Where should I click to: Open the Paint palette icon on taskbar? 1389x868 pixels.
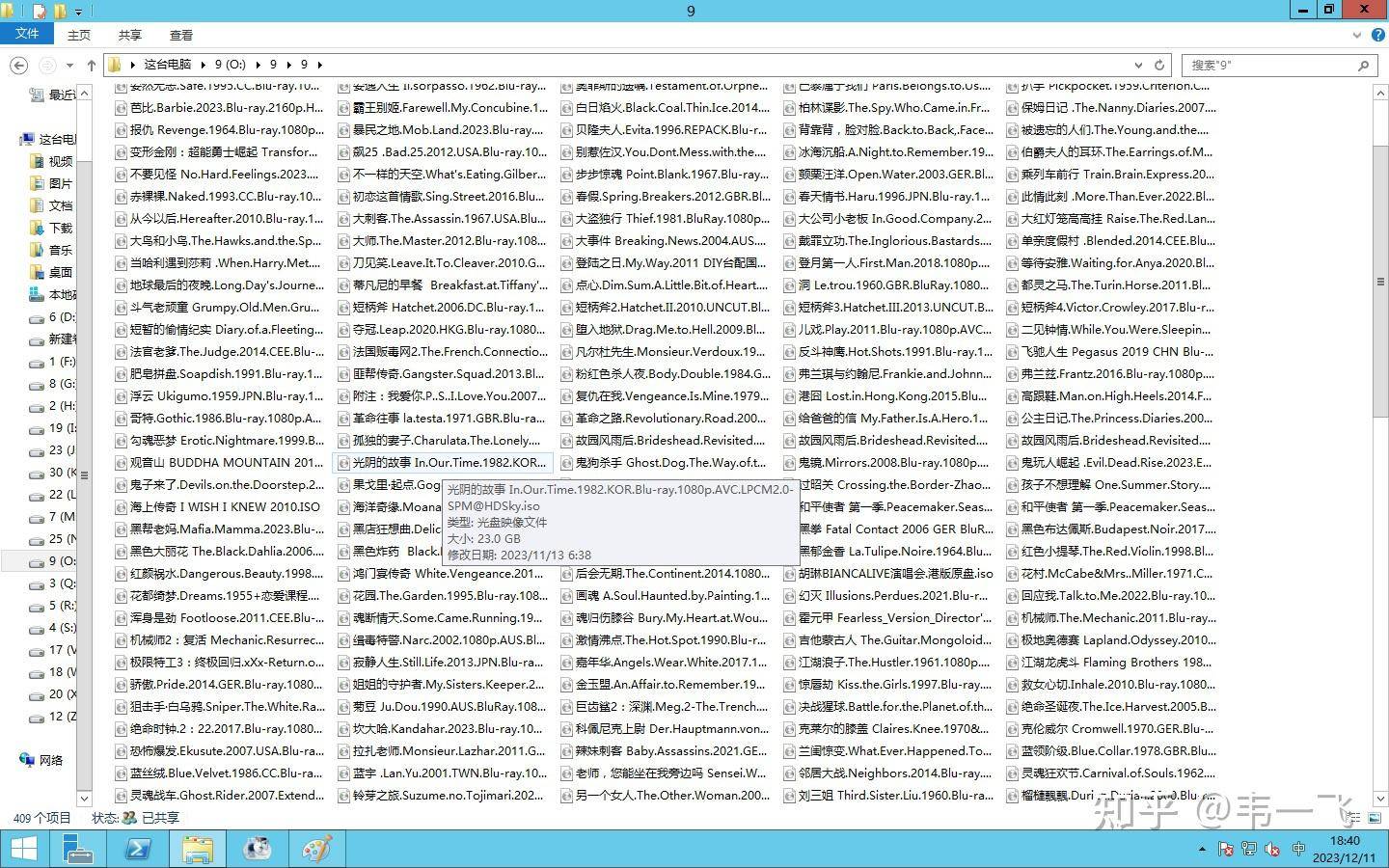point(316,849)
